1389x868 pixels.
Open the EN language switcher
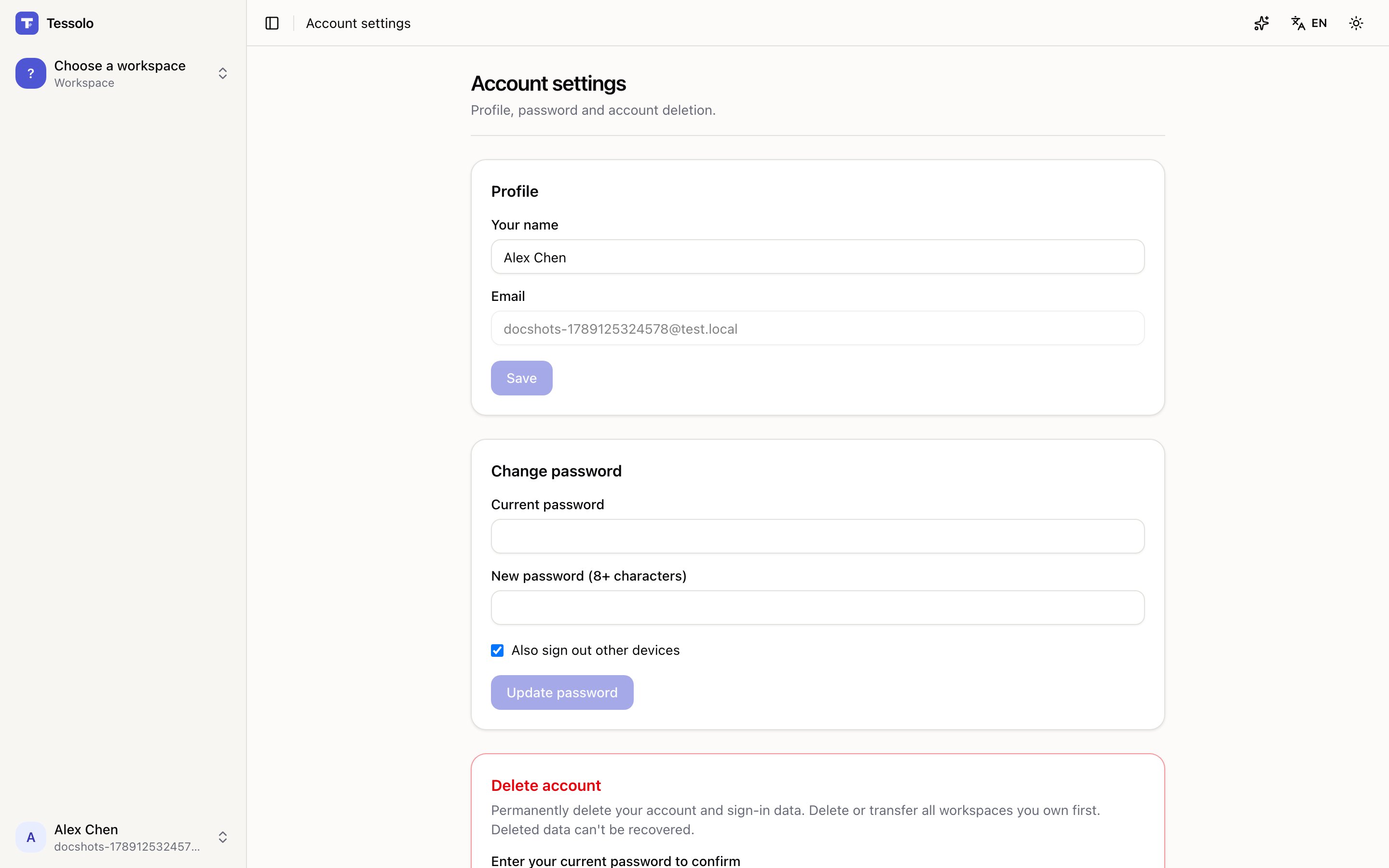pos(1309,23)
